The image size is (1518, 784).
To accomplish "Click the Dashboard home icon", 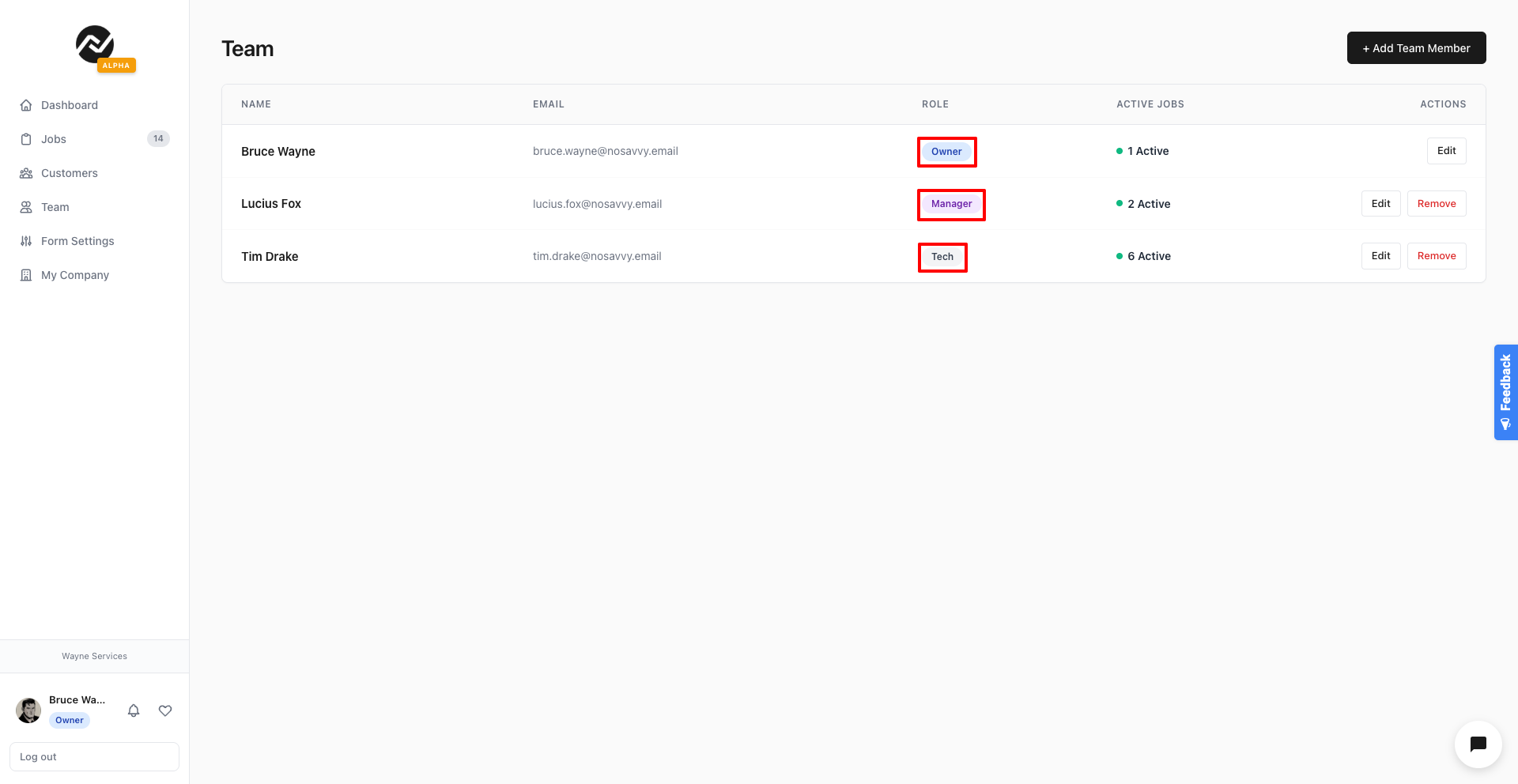I will [x=26, y=105].
